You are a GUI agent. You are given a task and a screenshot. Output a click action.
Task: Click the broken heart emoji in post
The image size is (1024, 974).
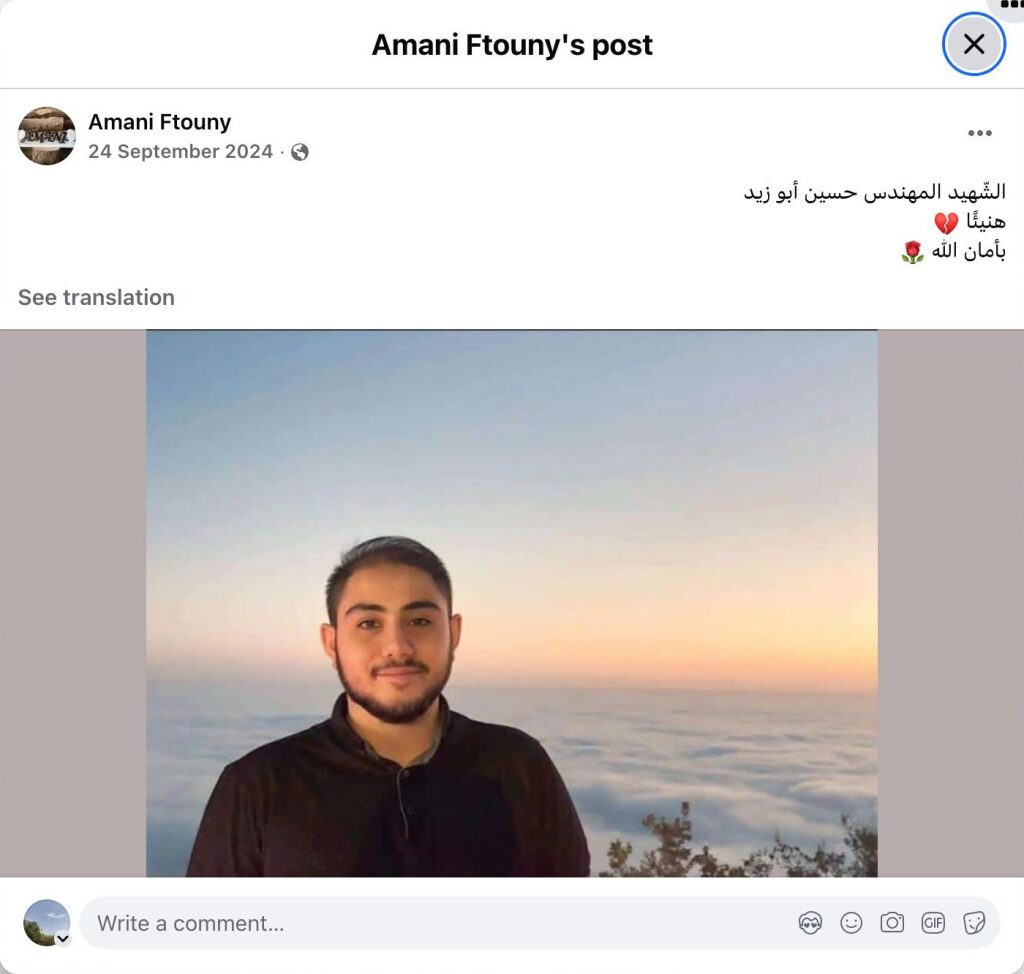946,223
